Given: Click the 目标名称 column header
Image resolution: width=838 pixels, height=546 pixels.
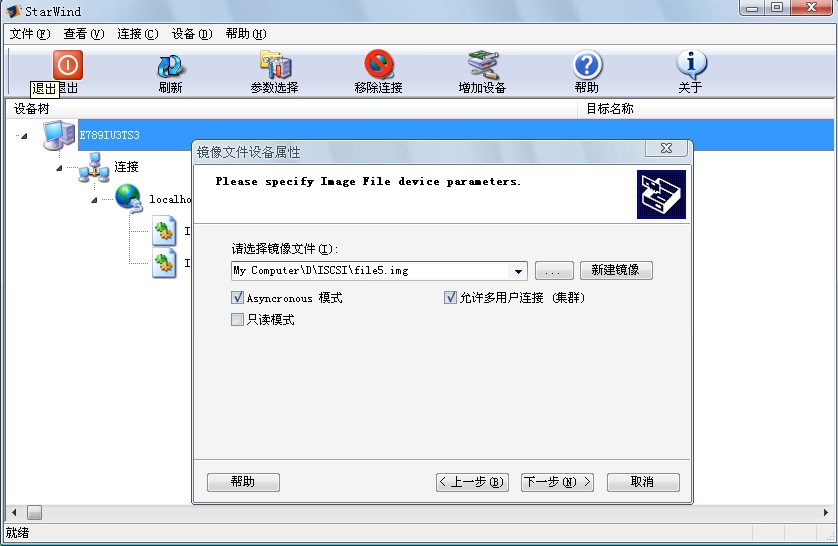Looking at the screenshot, I should tap(705, 109).
